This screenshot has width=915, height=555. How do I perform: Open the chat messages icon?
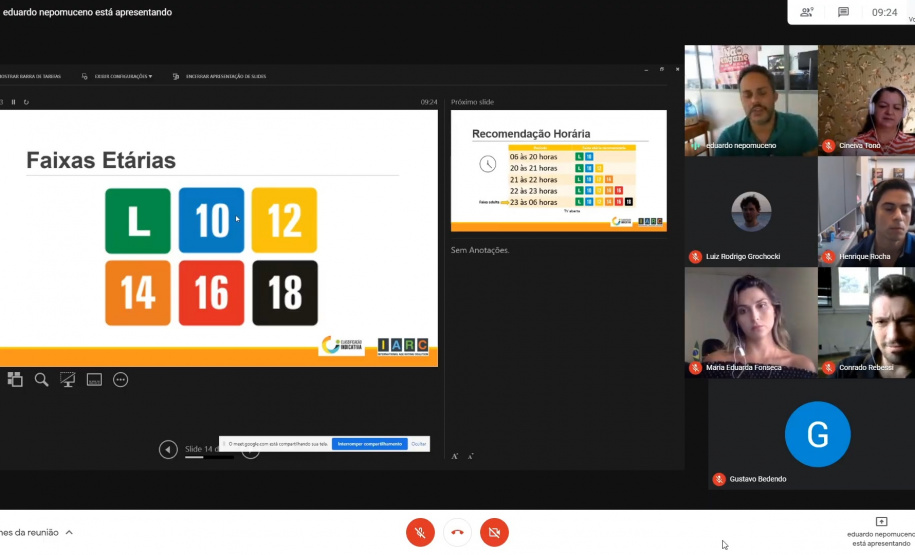coord(843,12)
